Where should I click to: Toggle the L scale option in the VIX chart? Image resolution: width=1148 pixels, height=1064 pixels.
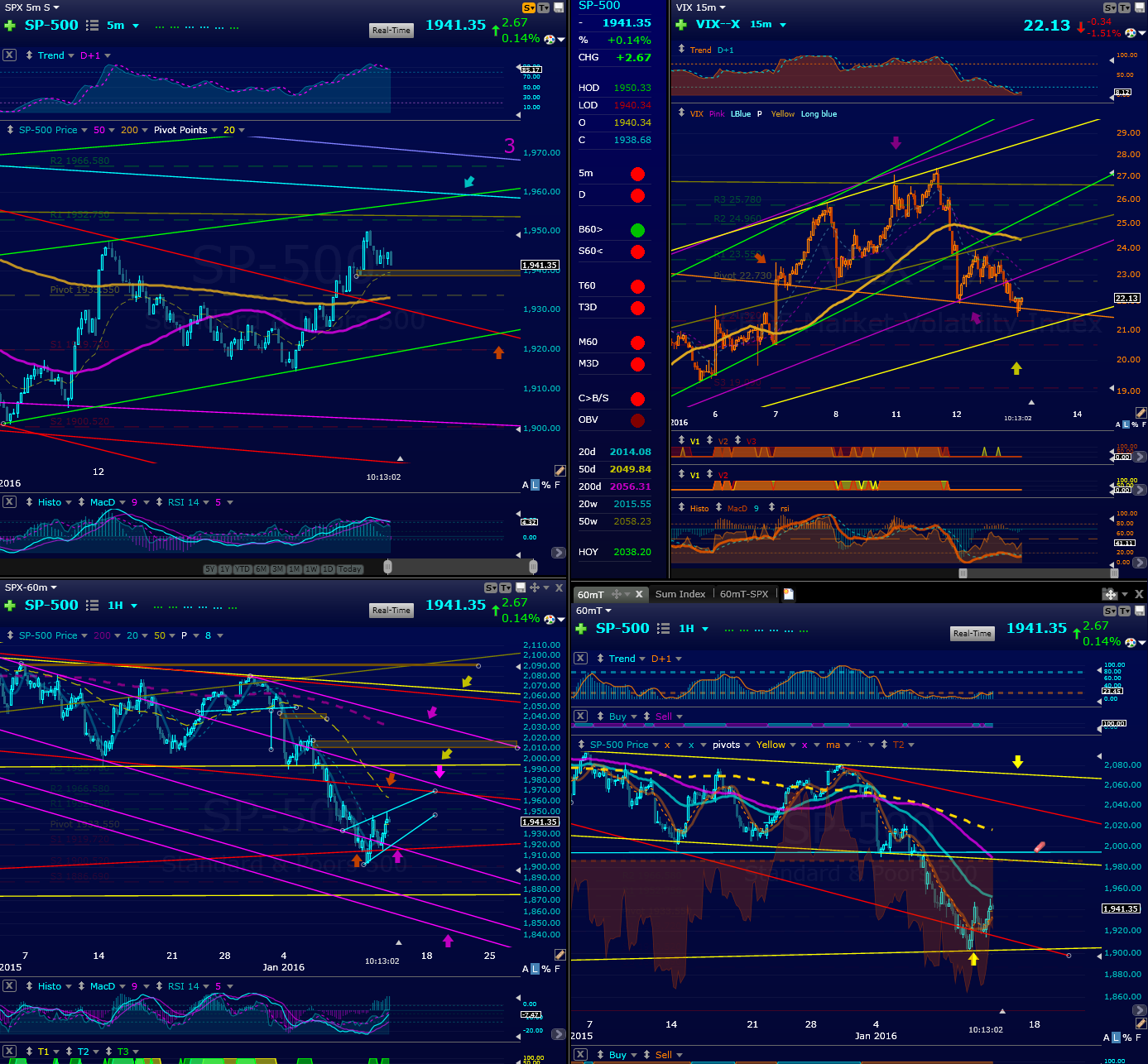tap(1126, 424)
